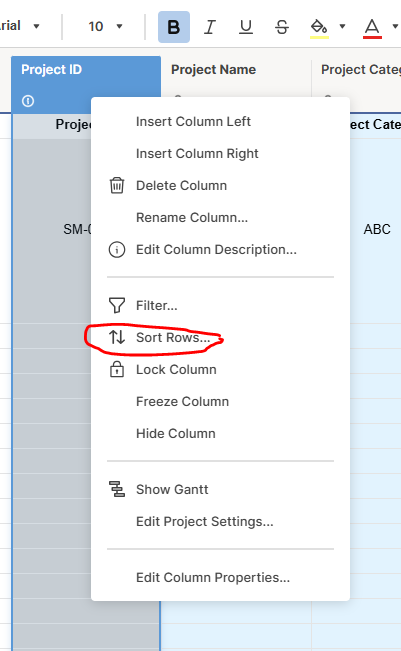Click the fill color bucket icon
The image size is (401, 651).
tap(319, 27)
